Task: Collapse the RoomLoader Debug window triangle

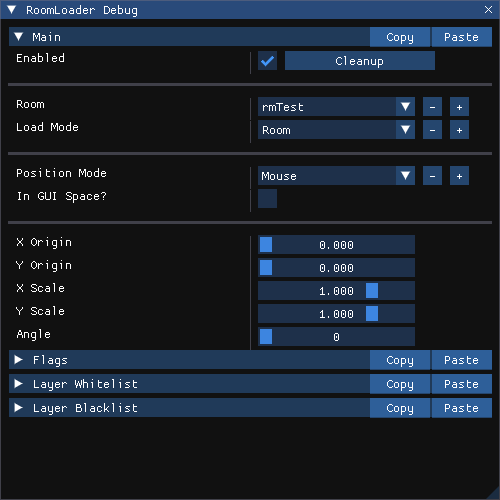Action: pos(12,10)
